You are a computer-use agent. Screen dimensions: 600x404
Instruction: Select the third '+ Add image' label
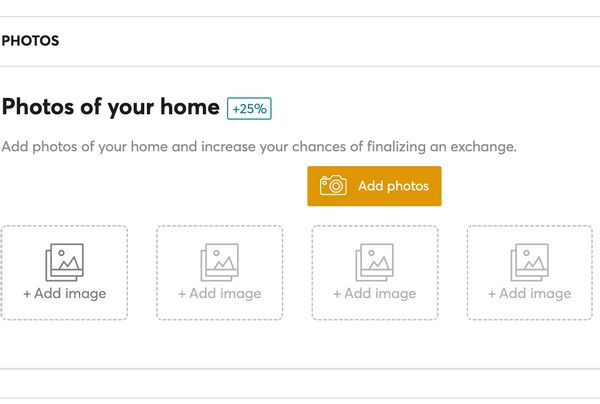click(374, 294)
